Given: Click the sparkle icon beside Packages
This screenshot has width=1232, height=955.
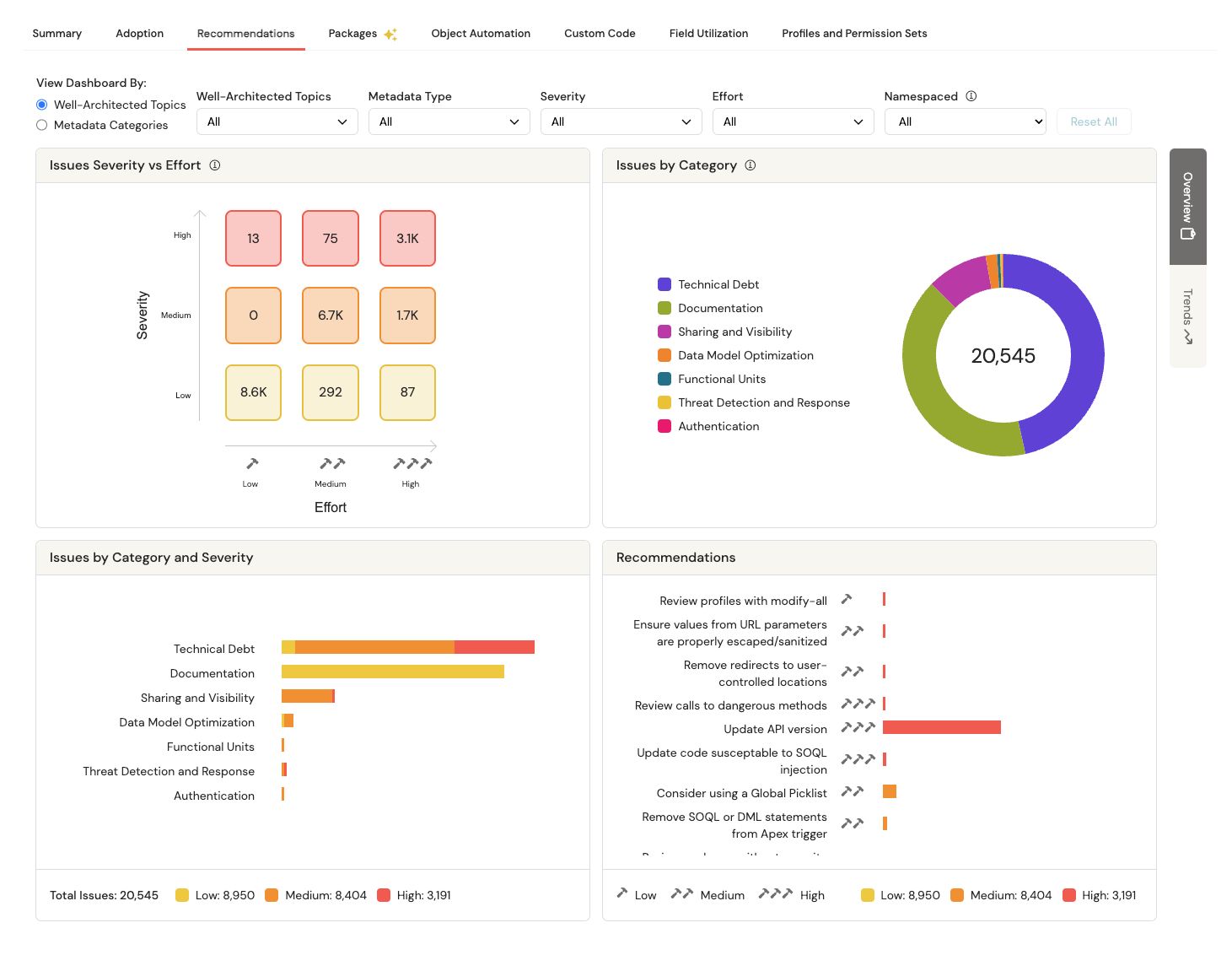Looking at the screenshot, I should [x=390, y=35].
